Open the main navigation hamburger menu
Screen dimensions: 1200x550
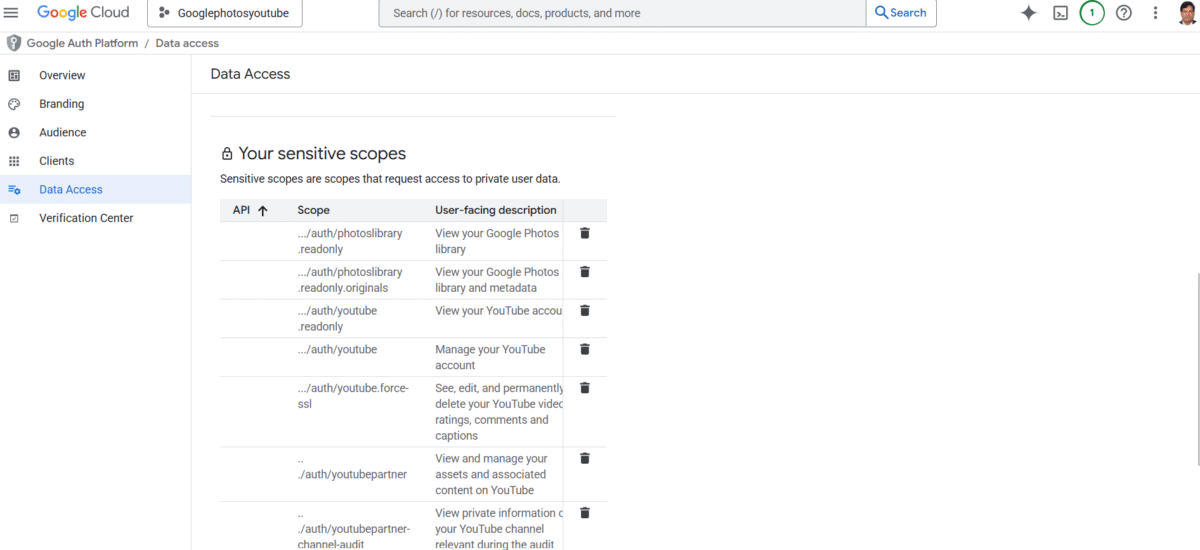tap(12, 13)
